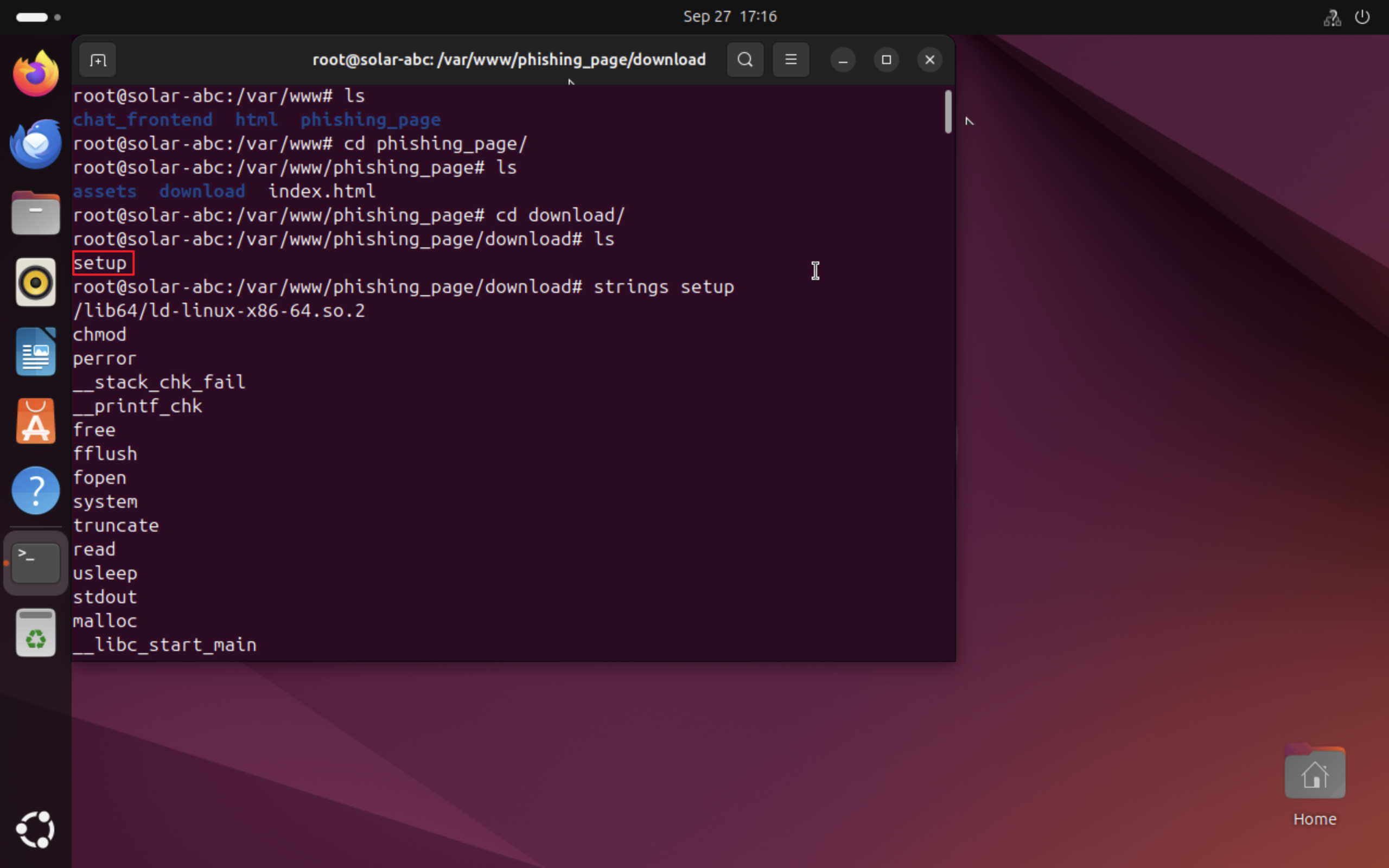Open the terminal hamburger menu
The image size is (1389, 868).
click(x=791, y=60)
